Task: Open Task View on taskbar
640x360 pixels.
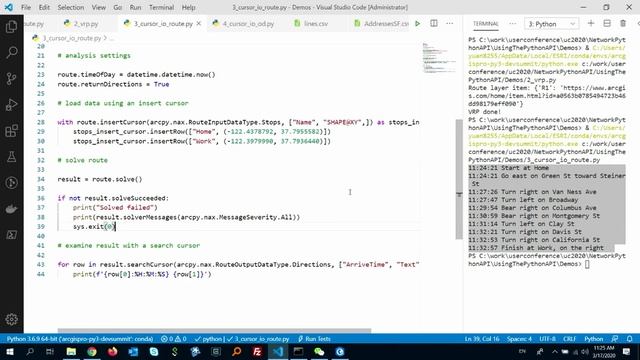Action: pyautogui.click(x=50, y=351)
